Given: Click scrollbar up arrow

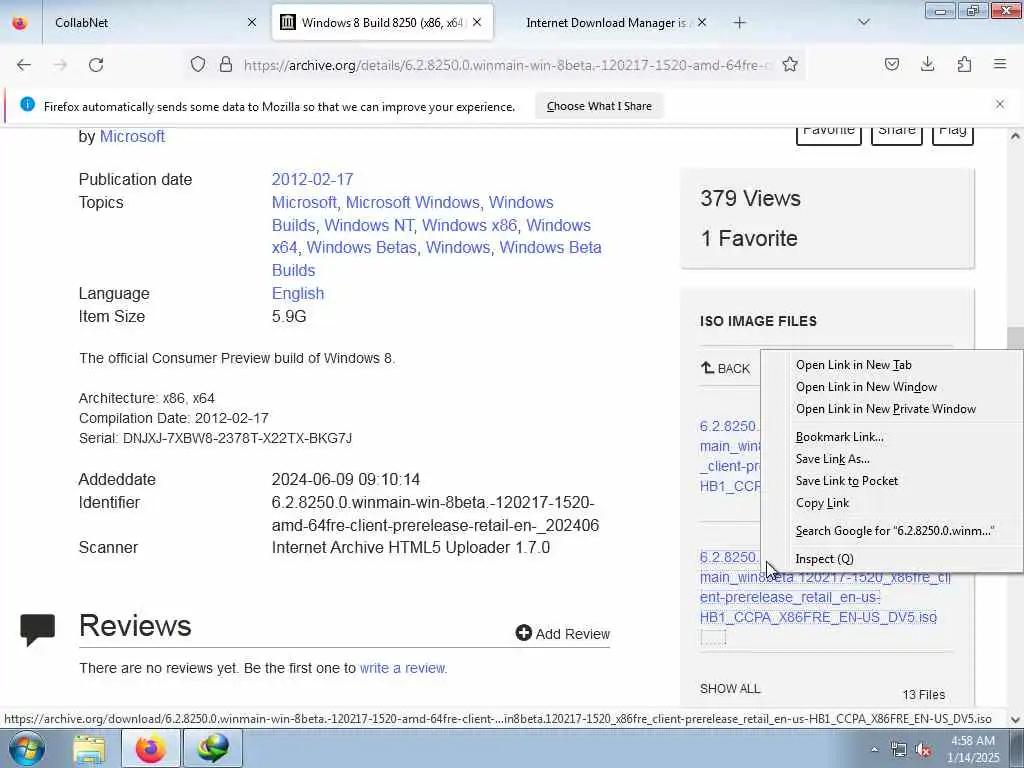Looking at the screenshot, I should (1014, 136).
